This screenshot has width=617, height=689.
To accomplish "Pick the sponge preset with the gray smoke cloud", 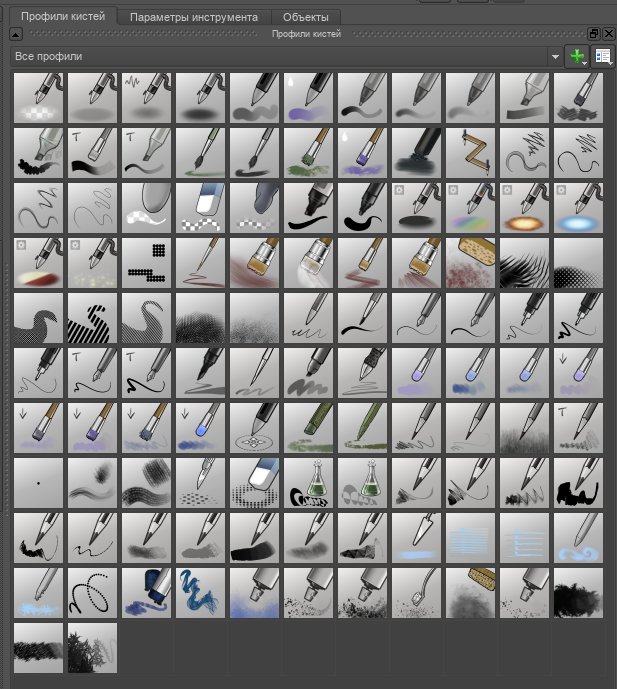I will point(471,593).
